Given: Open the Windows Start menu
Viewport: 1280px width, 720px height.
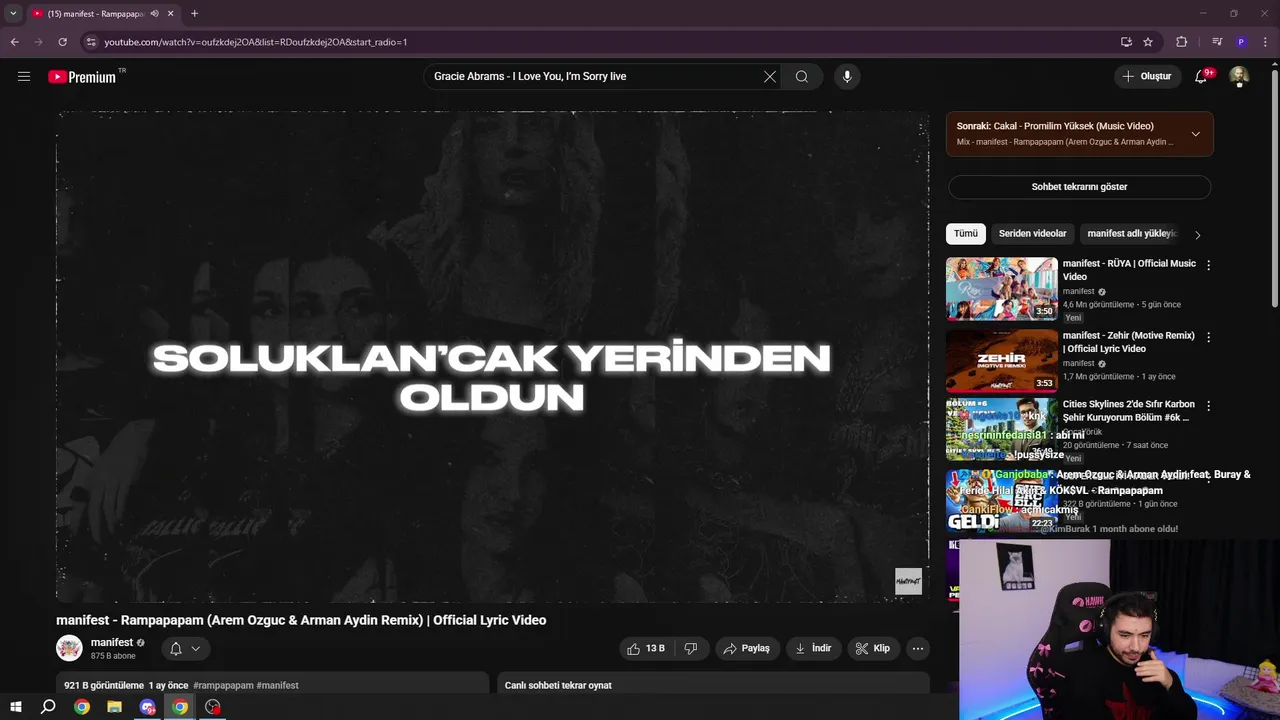Looking at the screenshot, I should (15, 707).
